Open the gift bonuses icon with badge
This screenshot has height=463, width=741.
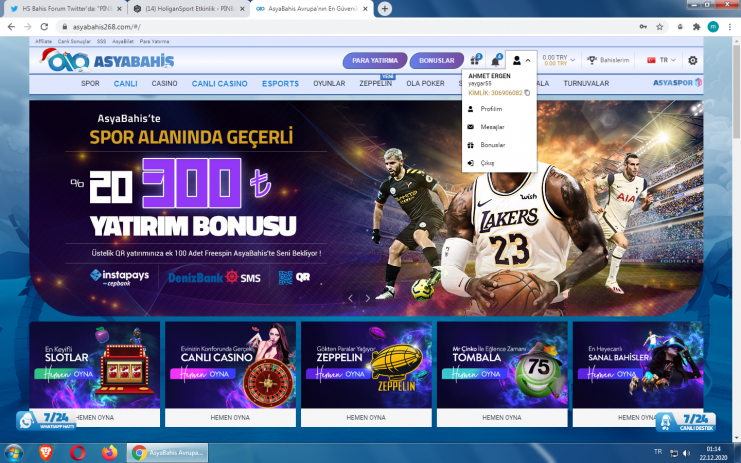click(x=475, y=60)
